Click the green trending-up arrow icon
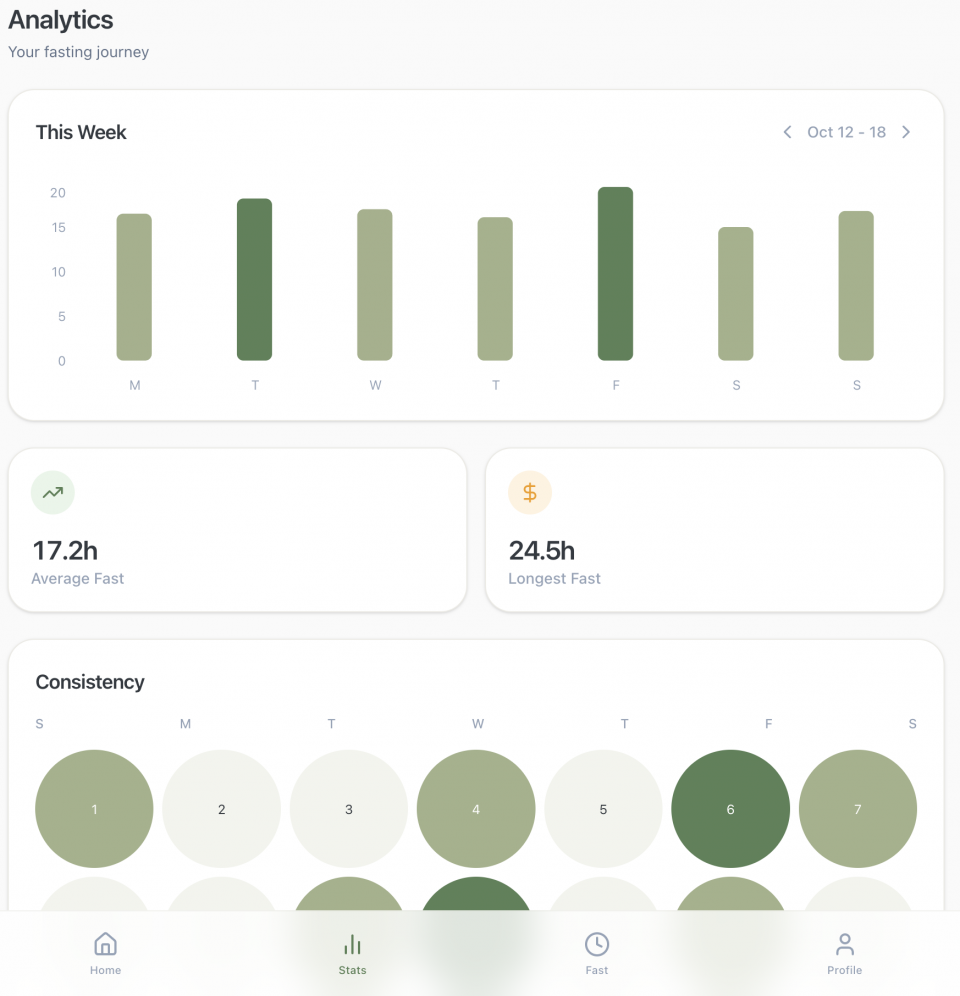This screenshot has width=960, height=996. click(53, 492)
